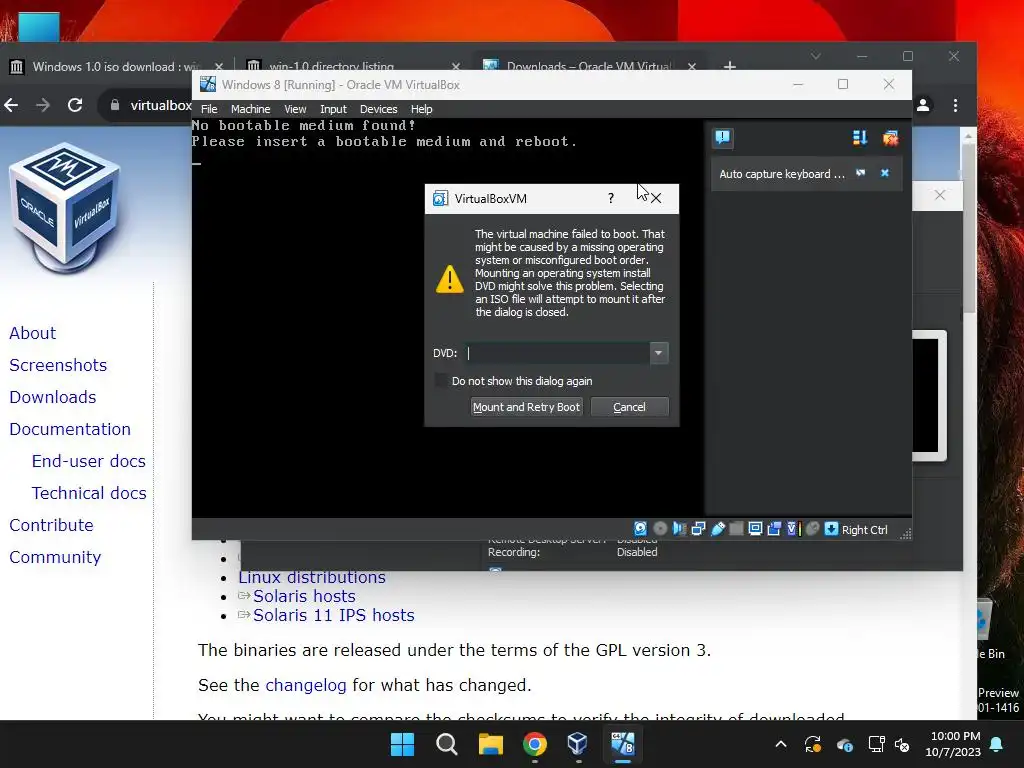Open the Help menu
The height and width of the screenshot is (768, 1024).
(421, 109)
